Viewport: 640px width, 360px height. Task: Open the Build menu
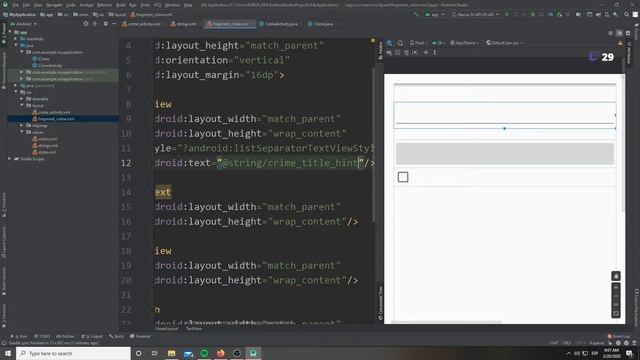[x=121, y=5]
